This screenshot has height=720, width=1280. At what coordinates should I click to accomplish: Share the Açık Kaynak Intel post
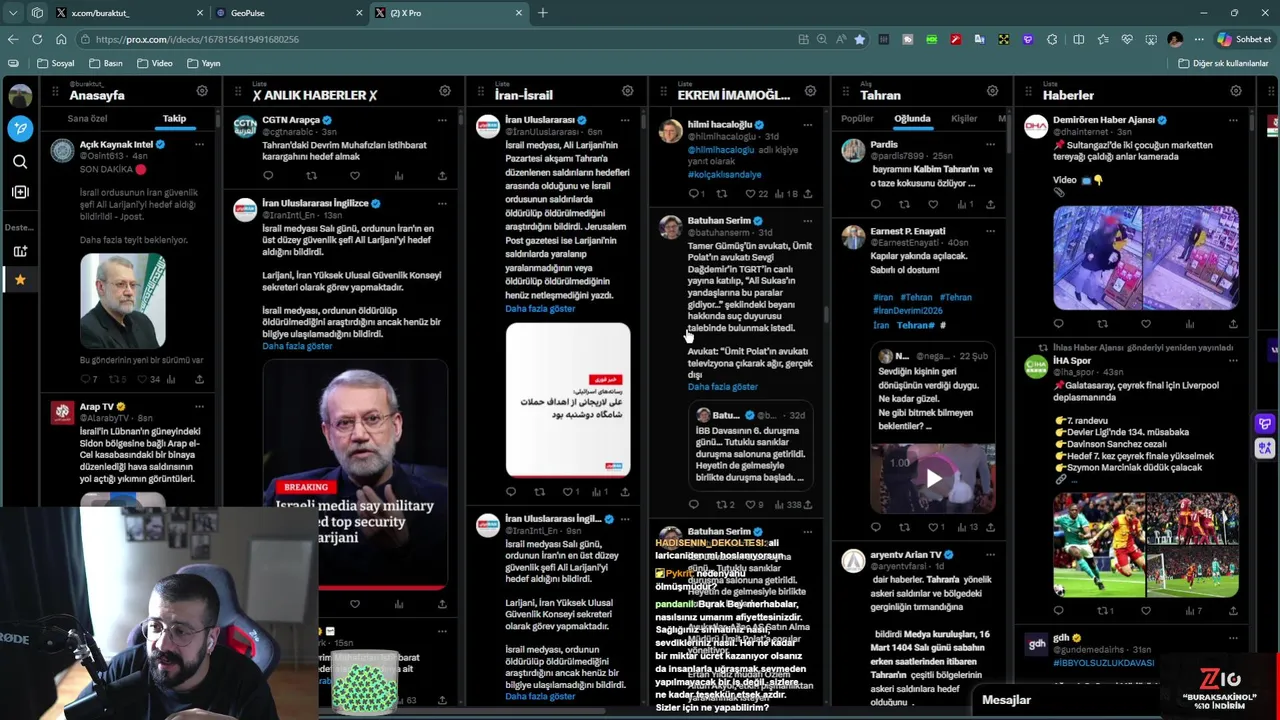coord(199,379)
